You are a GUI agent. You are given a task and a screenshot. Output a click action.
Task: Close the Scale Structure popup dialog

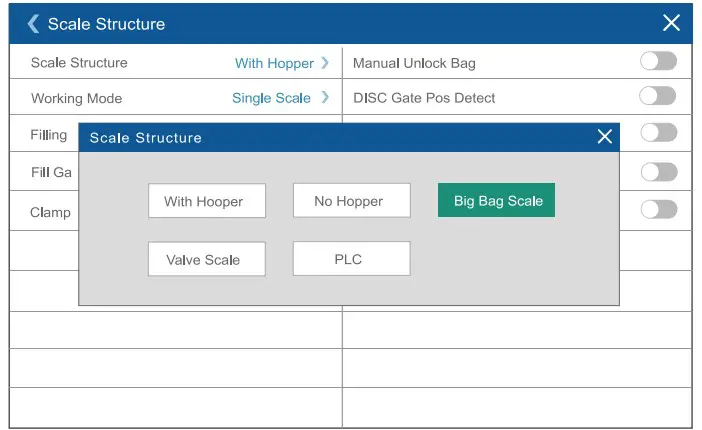pyautogui.click(x=604, y=137)
